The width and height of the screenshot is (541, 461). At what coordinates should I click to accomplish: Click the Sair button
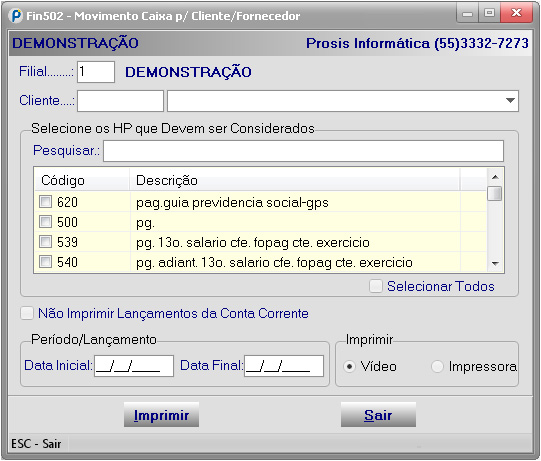[x=378, y=415]
